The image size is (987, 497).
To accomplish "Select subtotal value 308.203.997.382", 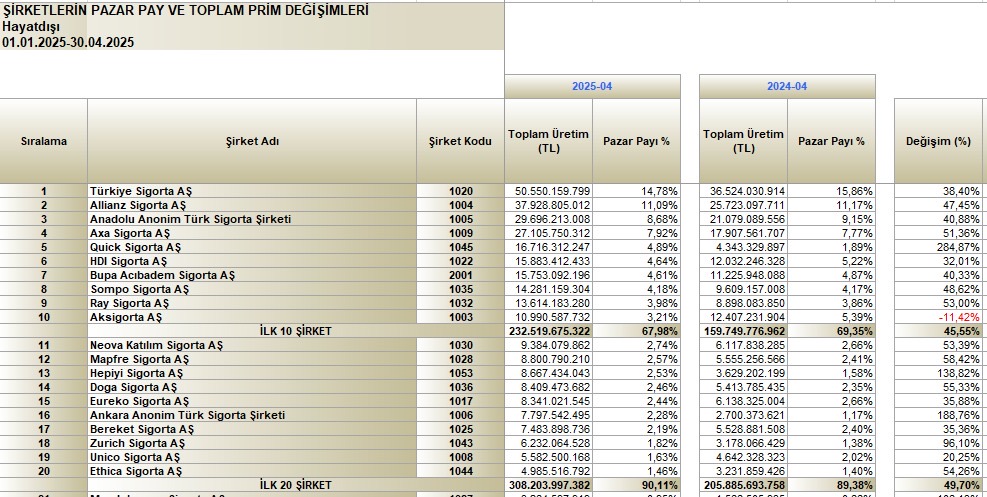I will click(548, 485).
